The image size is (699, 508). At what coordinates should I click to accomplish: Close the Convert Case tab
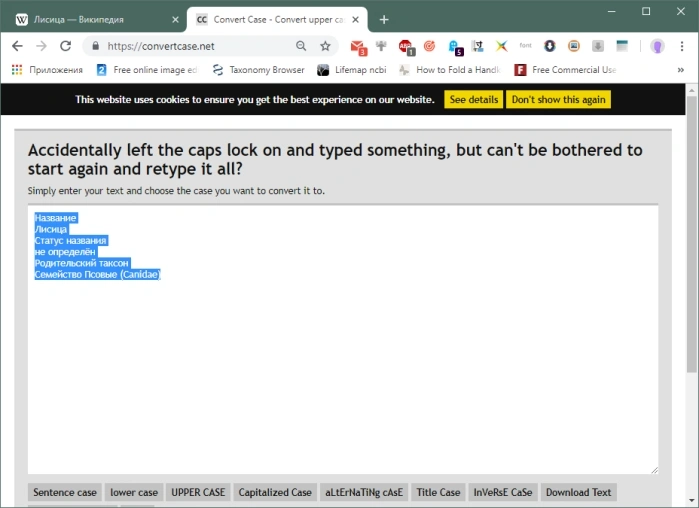pyautogui.click(x=355, y=20)
